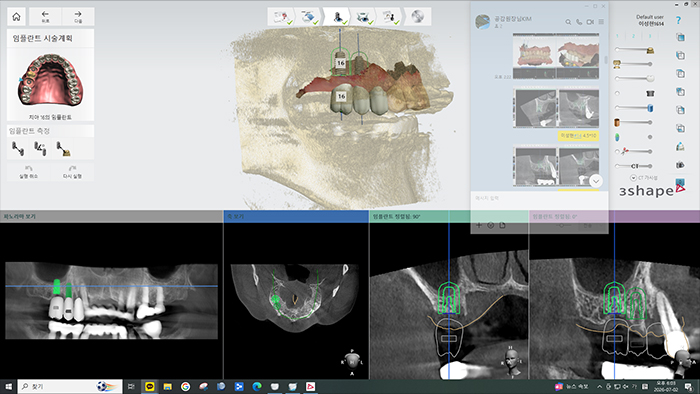Adjust the crown visibility slider
Viewport: 700px width, 394px height.
634,50
